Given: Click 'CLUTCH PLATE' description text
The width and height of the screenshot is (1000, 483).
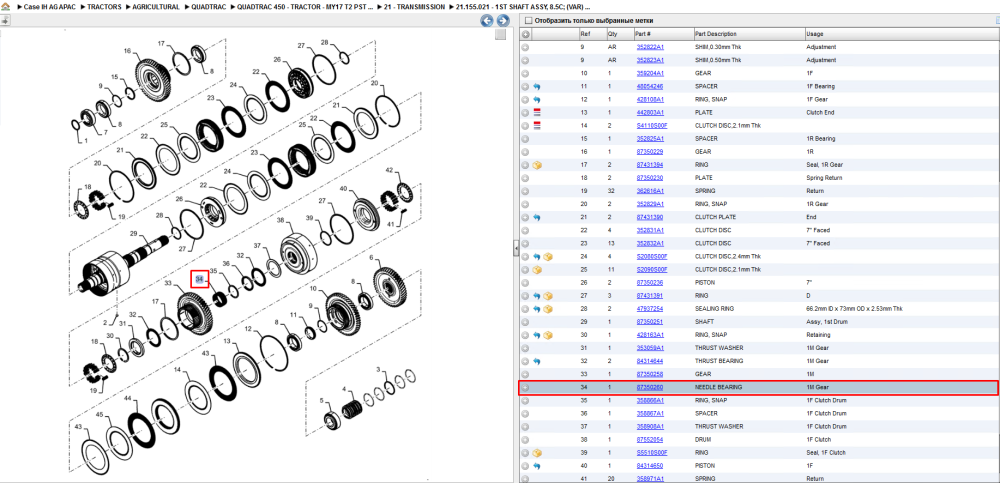Looking at the screenshot, I should [715, 217].
